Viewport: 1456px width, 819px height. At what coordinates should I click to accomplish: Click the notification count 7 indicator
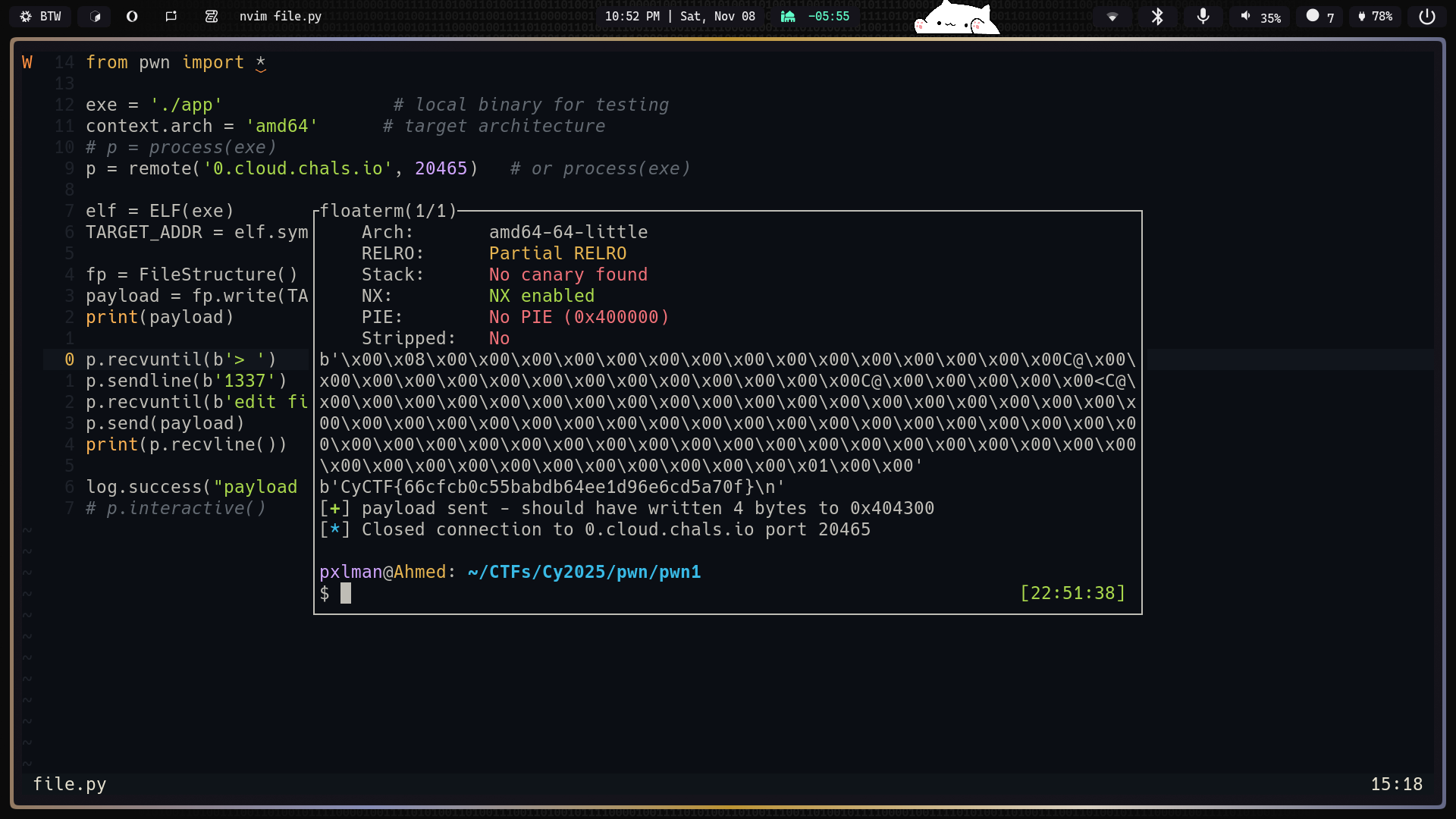point(1320,16)
